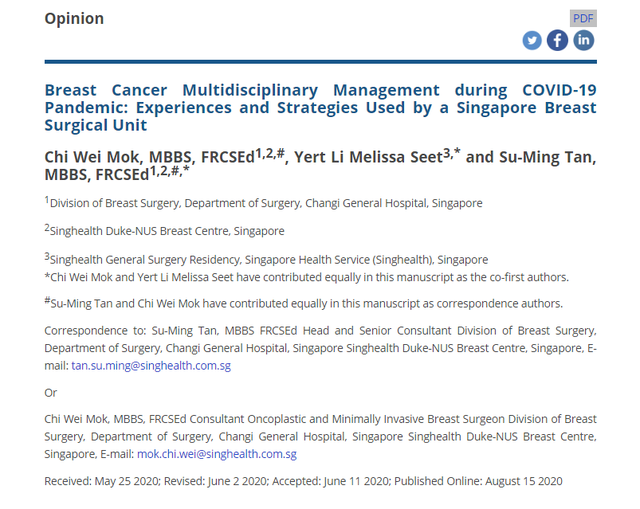640x509 pixels.
Task: Share the article on Facebook
Action: tap(557, 40)
